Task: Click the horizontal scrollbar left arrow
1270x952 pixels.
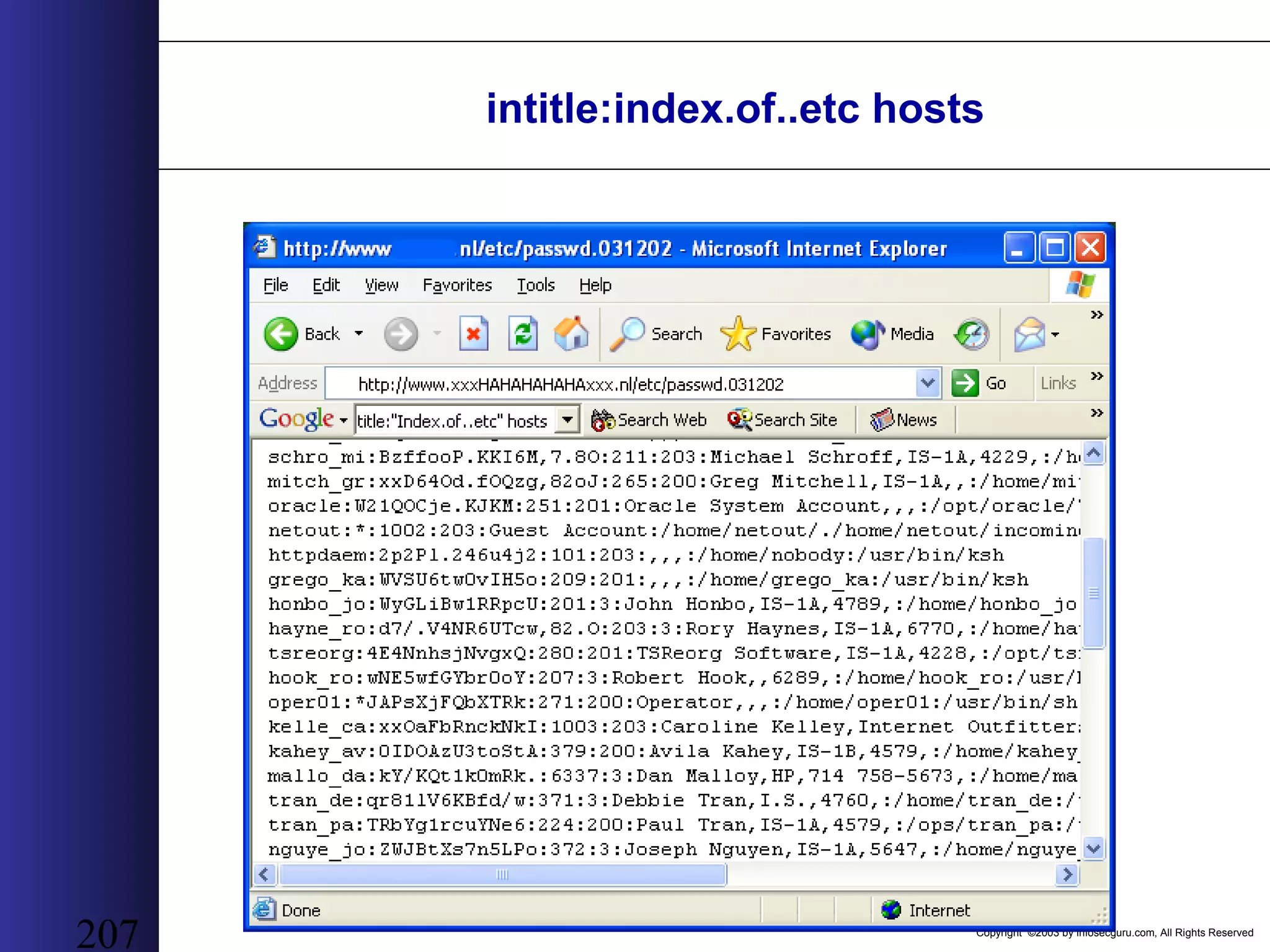Action: [264, 875]
